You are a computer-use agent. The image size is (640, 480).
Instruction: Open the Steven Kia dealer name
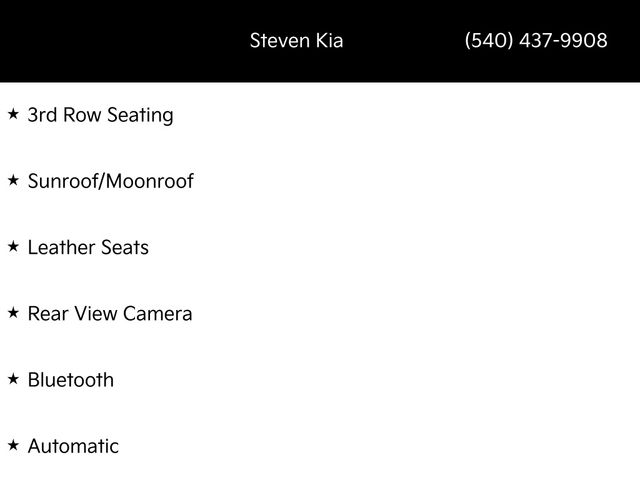point(296,41)
